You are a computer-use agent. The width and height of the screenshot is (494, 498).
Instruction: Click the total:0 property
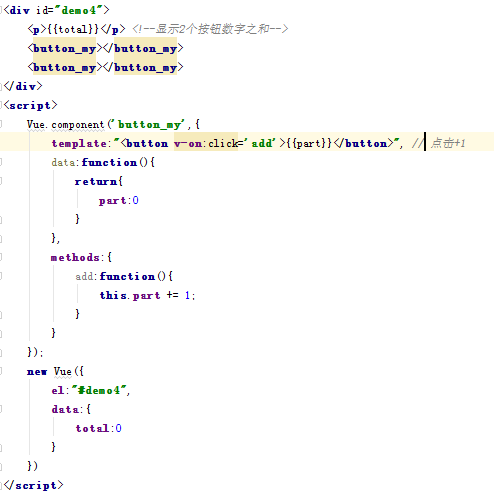tap(99, 429)
